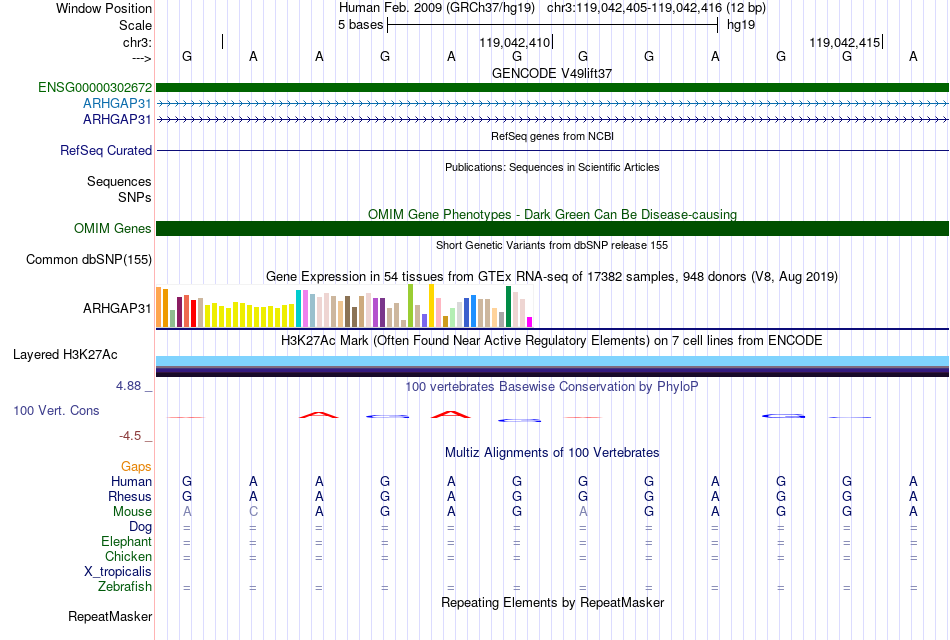Click the dark green OMIM Genes bar
Screen dimensions: 950x640
point(552,228)
